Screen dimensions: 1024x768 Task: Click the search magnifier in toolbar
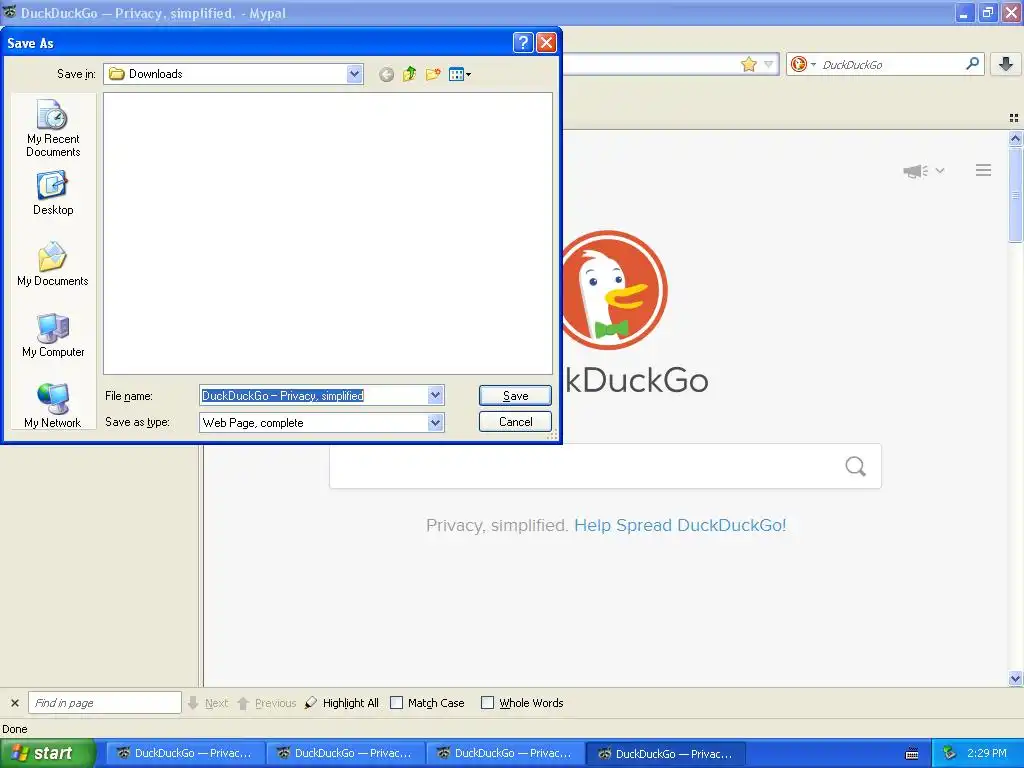pyautogui.click(x=972, y=63)
